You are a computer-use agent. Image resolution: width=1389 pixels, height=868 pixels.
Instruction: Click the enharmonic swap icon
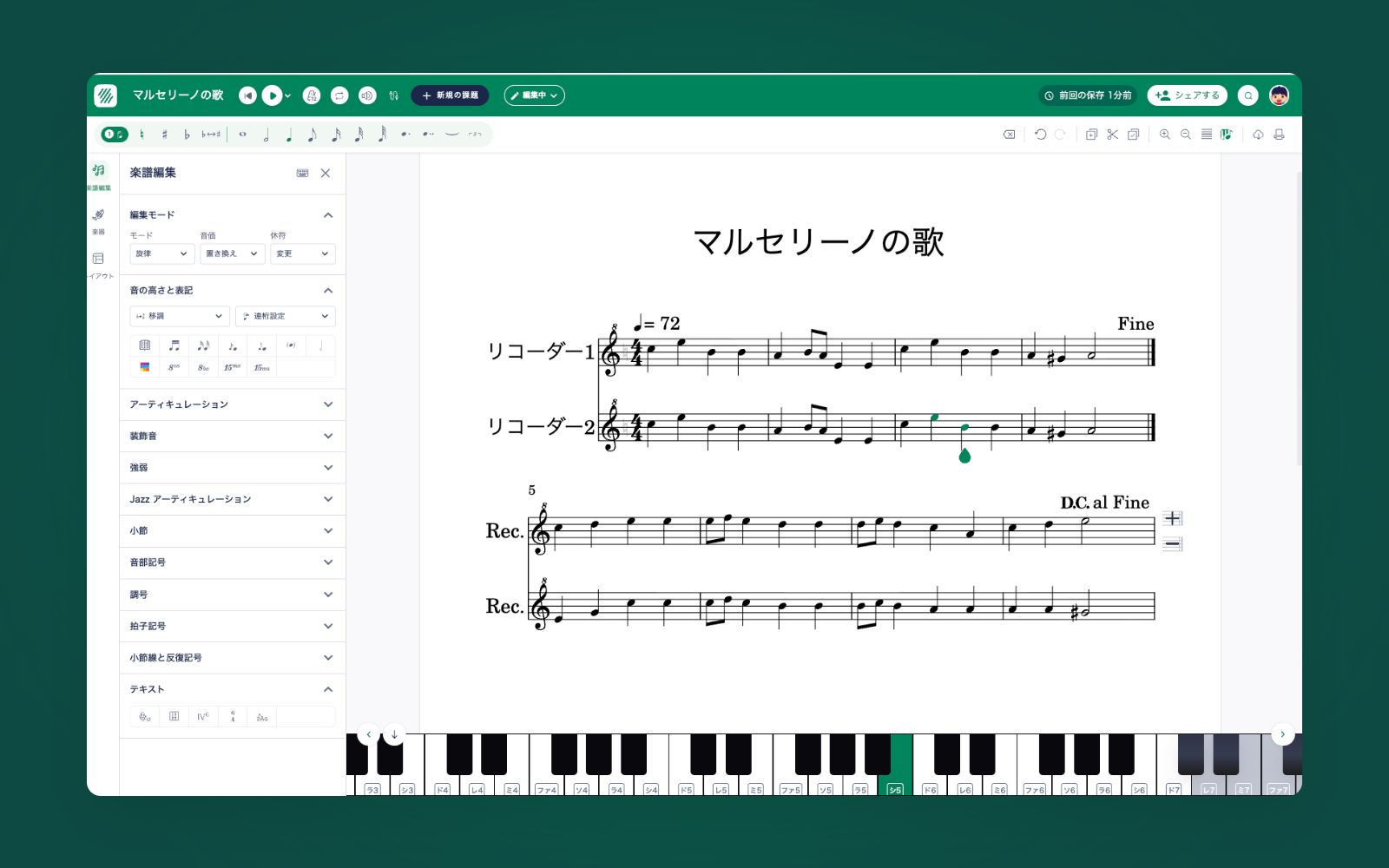(x=211, y=135)
